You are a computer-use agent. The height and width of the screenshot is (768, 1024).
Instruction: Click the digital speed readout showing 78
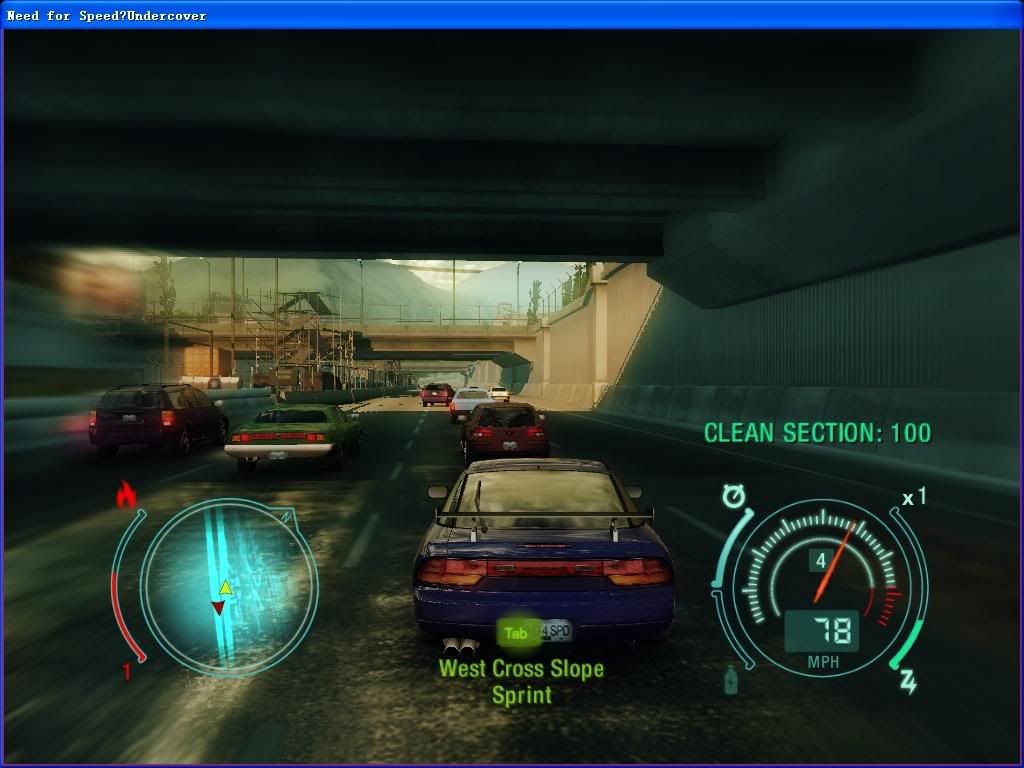tap(821, 631)
